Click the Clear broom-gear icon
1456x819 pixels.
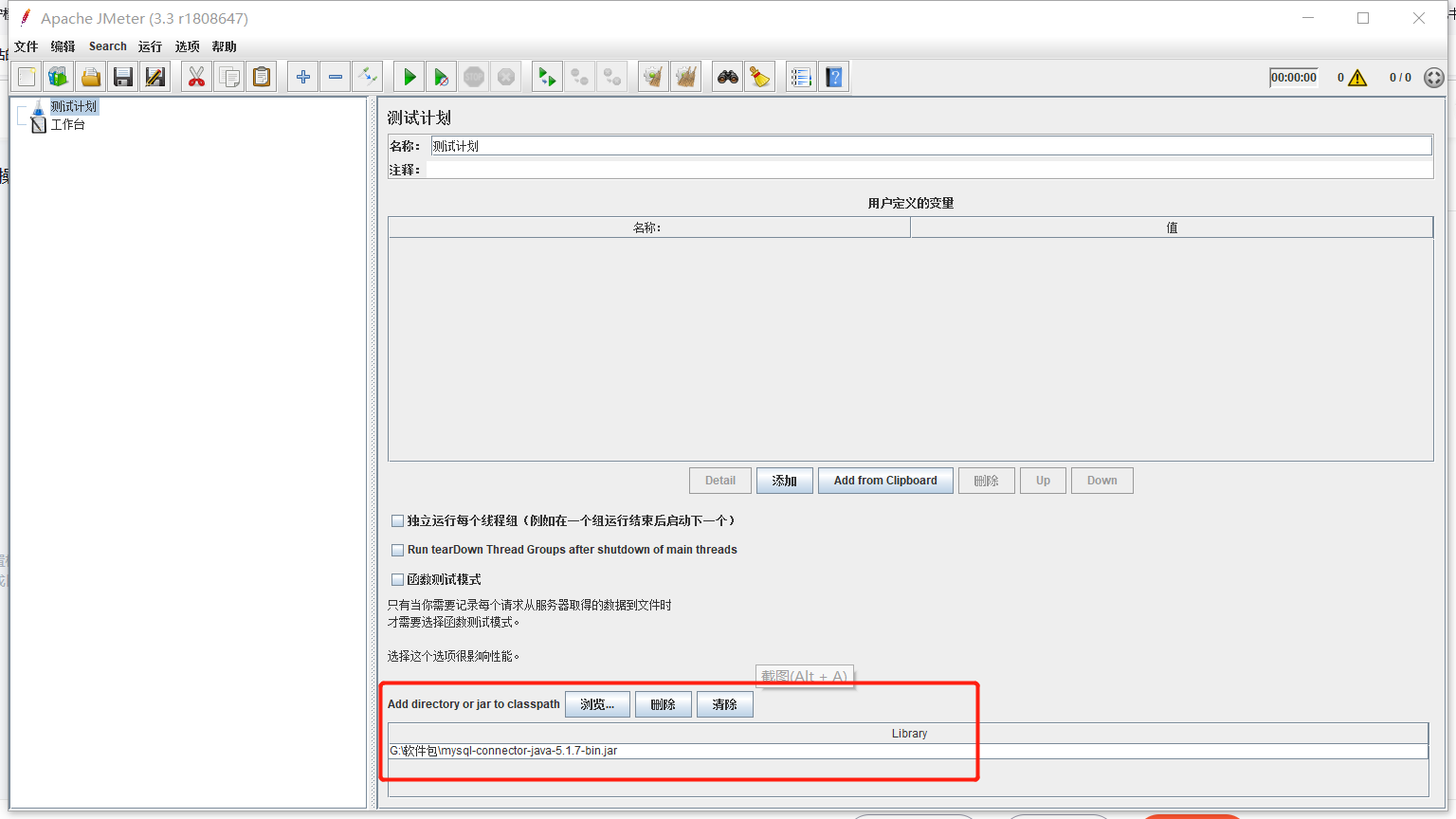653,77
